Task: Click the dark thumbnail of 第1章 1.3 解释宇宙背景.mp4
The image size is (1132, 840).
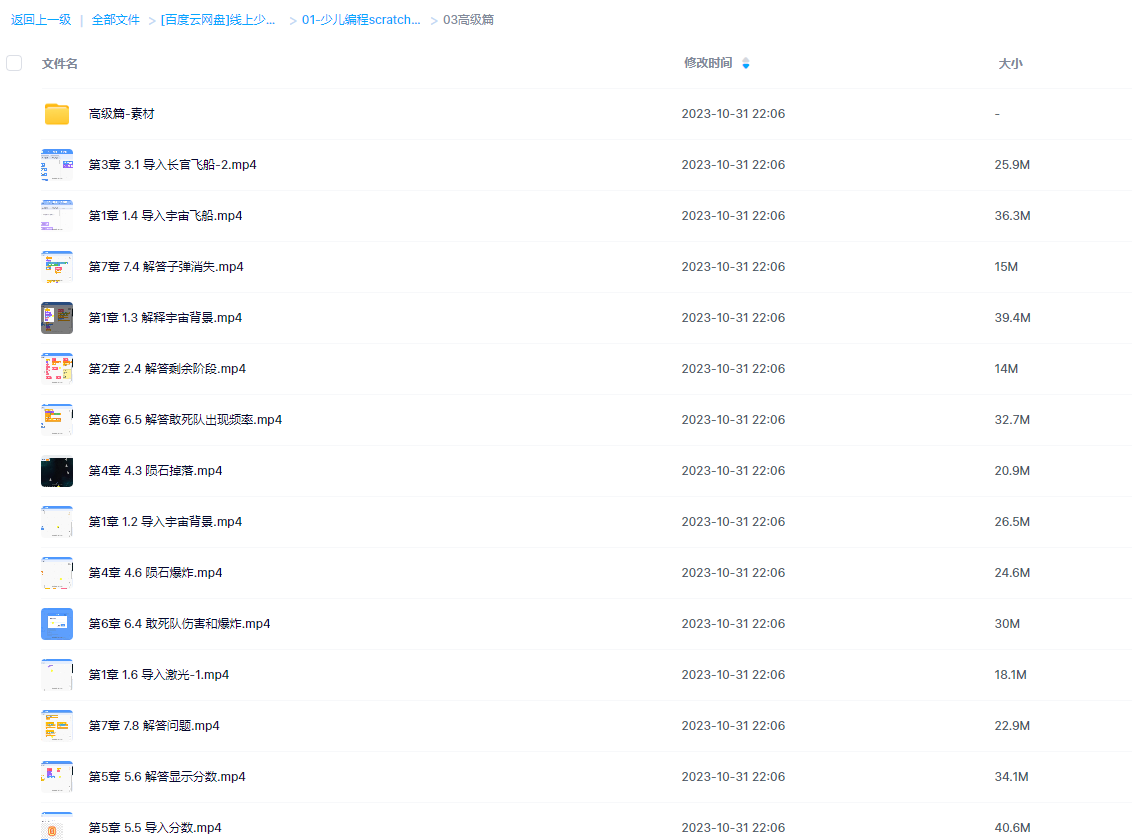Action: tap(57, 317)
